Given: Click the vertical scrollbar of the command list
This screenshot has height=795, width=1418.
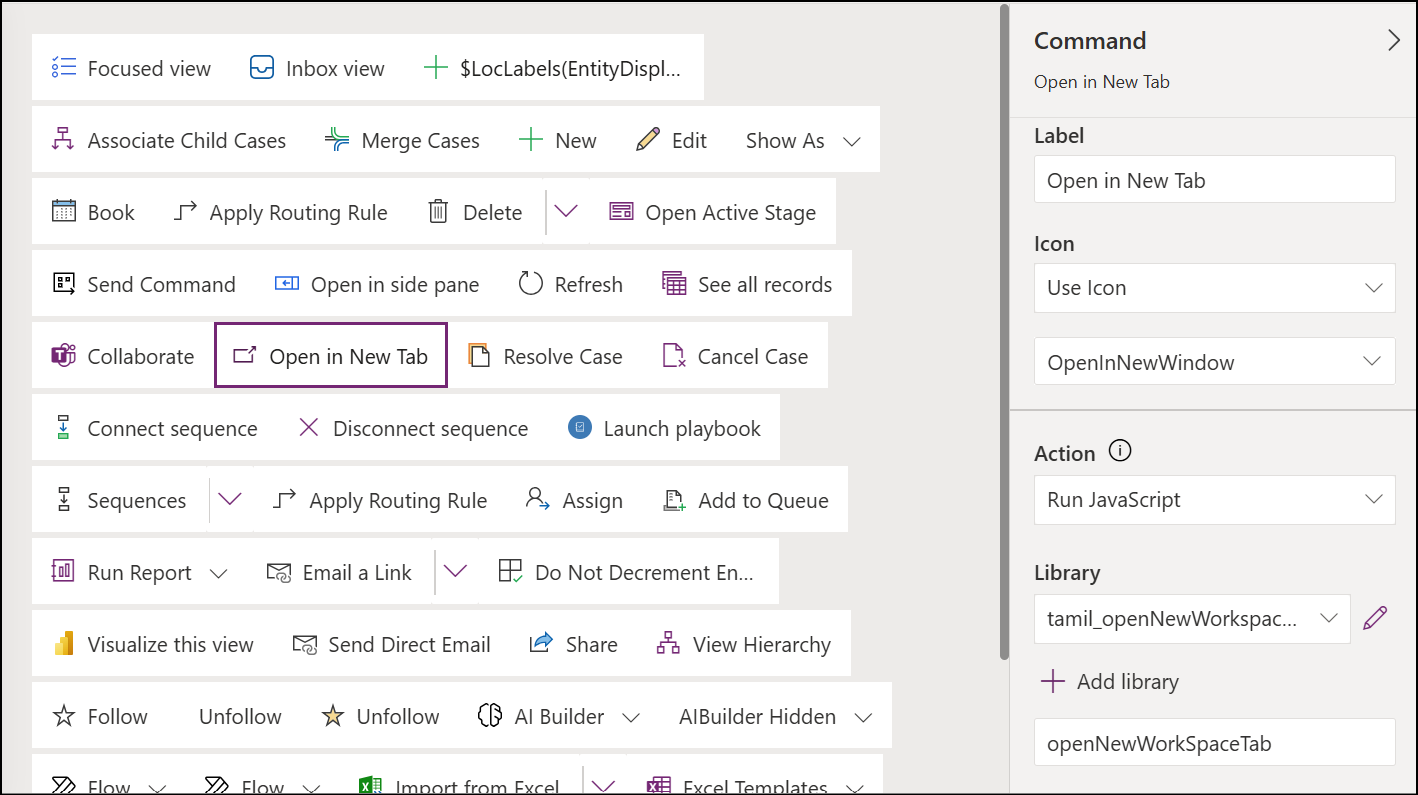Looking at the screenshot, I should coord(1005,331).
